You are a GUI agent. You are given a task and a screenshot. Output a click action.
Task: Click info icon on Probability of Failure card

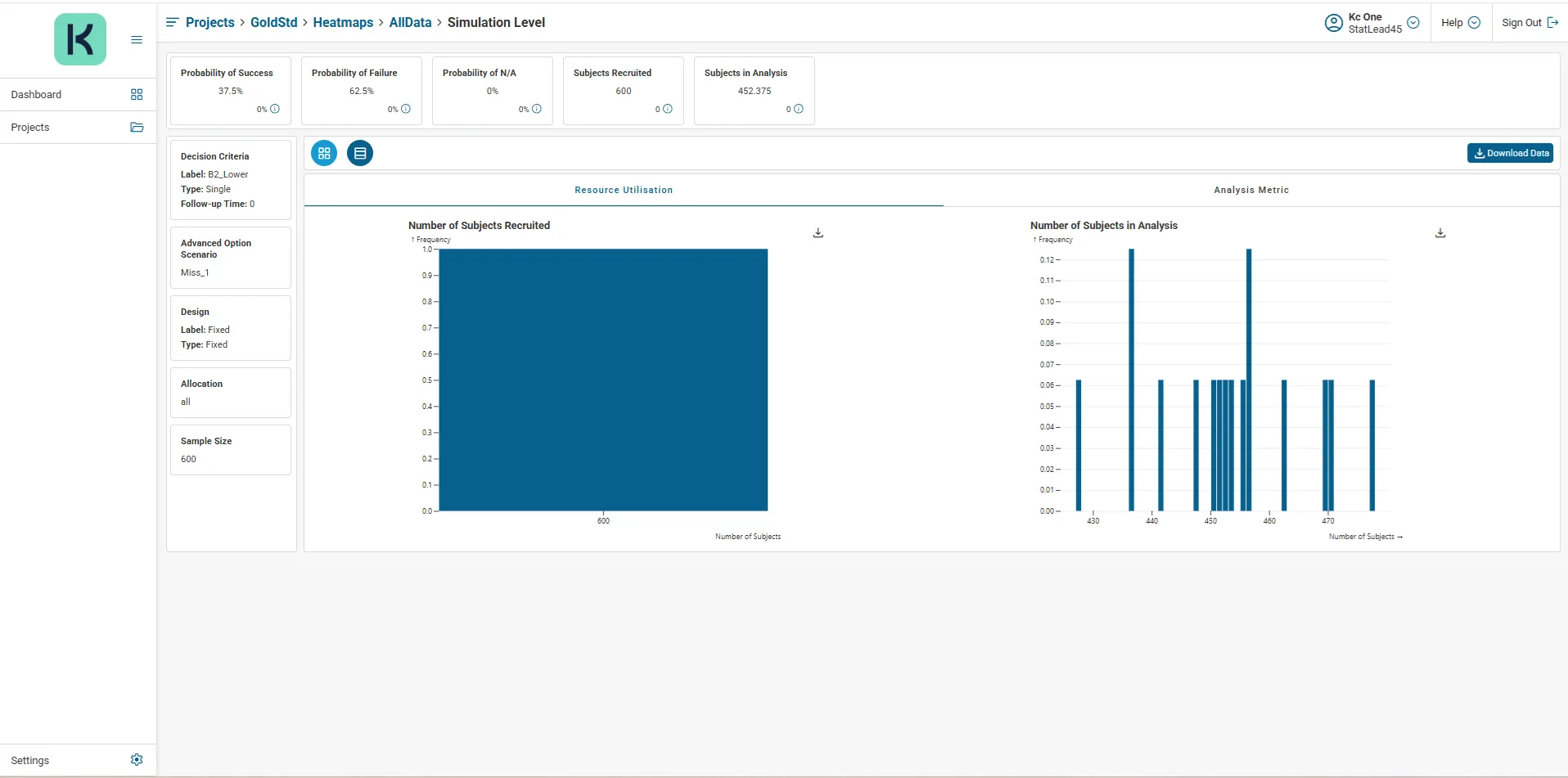coord(406,109)
